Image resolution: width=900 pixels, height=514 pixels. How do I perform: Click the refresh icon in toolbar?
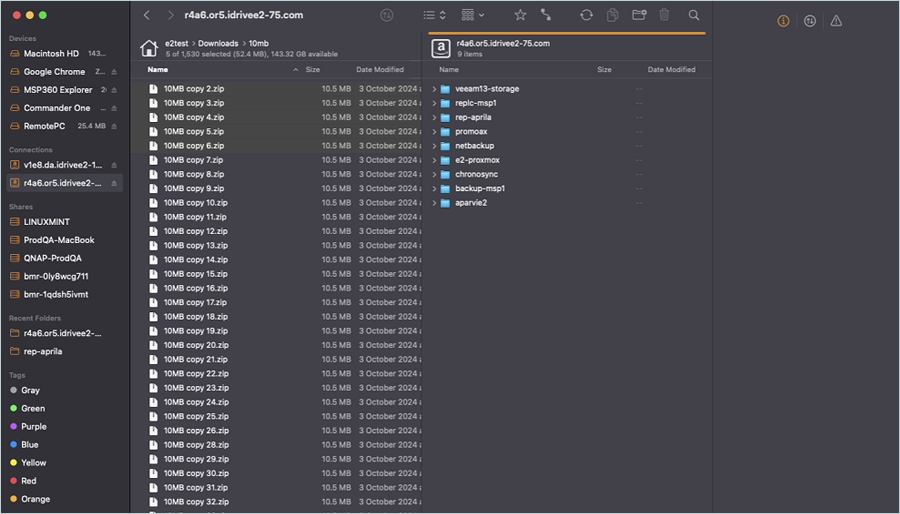586,16
